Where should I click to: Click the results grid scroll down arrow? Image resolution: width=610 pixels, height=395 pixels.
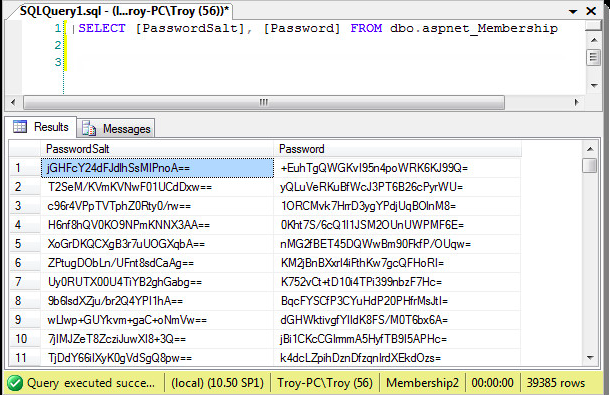coord(590,357)
